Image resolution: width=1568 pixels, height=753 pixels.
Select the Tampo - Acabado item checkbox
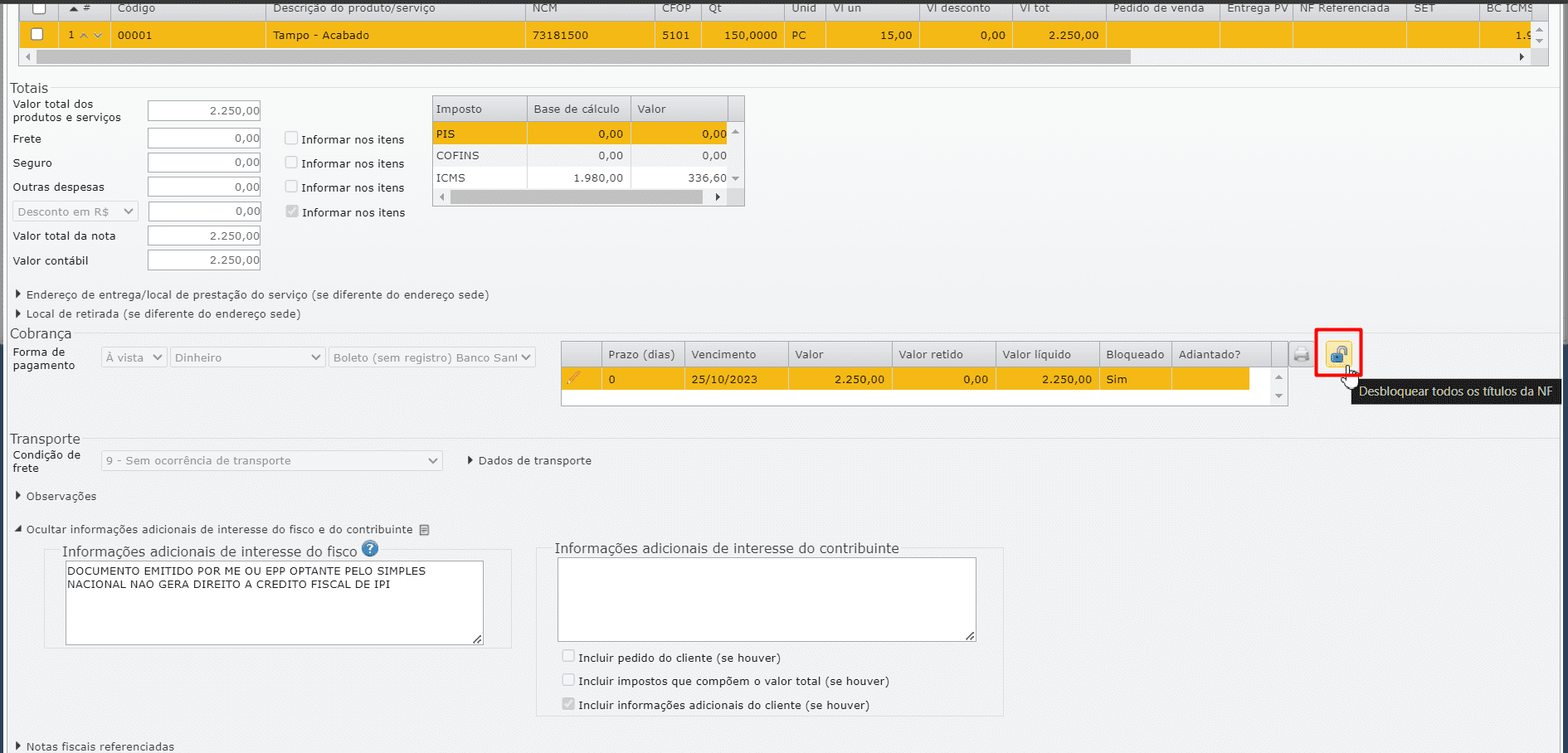tap(37, 34)
